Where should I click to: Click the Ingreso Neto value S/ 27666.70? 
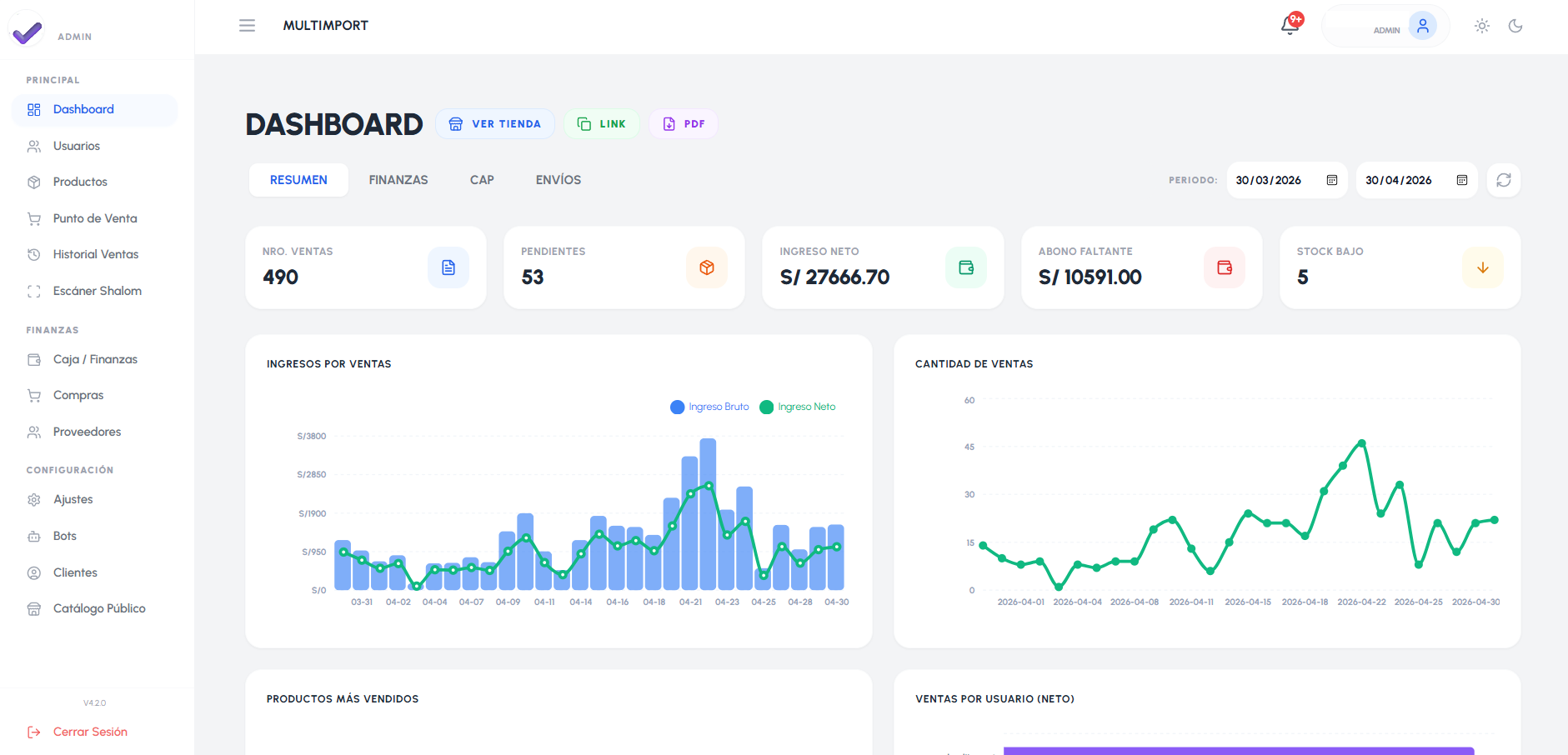[x=834, y=277]
